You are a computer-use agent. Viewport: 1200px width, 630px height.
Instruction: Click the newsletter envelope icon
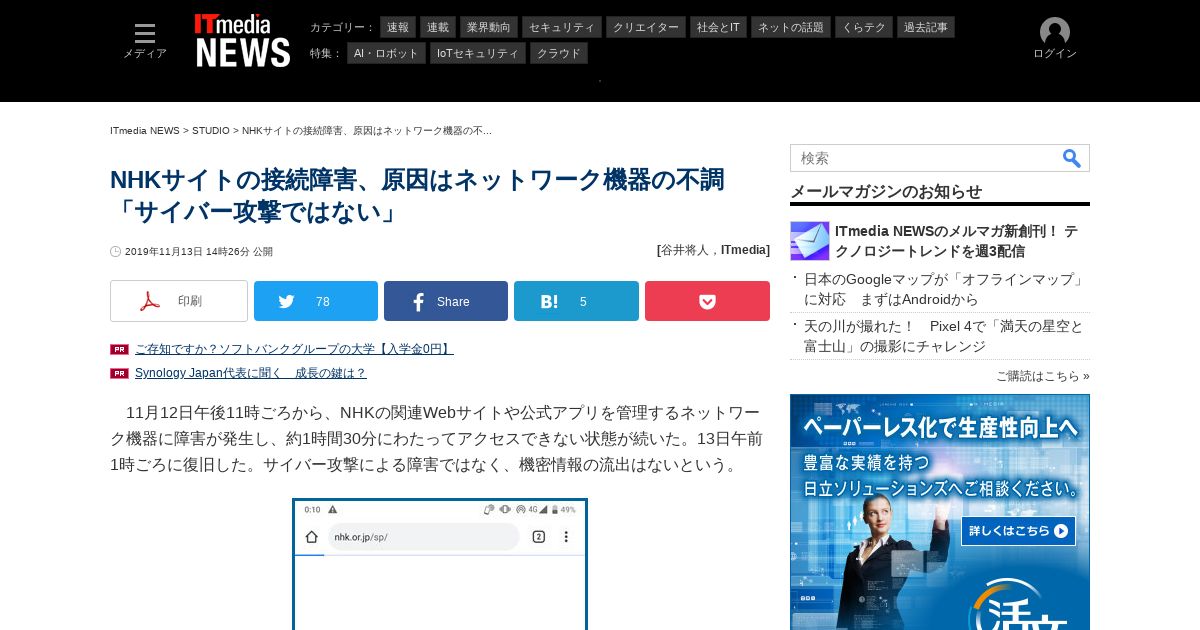(x=810, y=241)
